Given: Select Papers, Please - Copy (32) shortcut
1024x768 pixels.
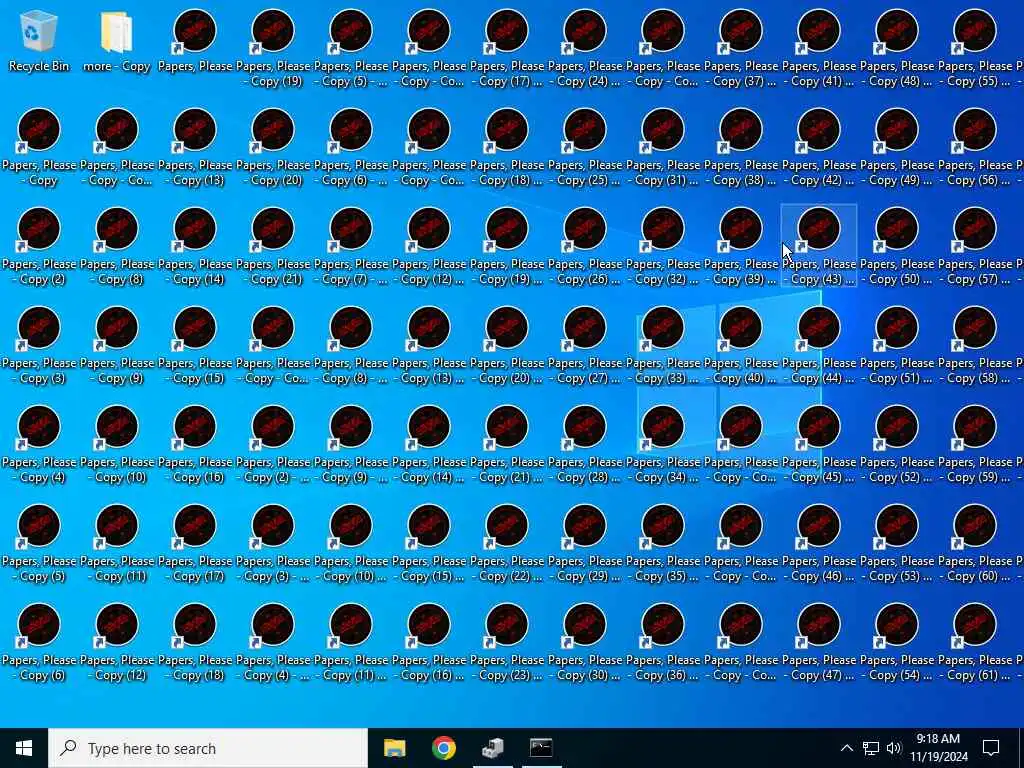Looking at the screenshot, I should tap(663, 247).
